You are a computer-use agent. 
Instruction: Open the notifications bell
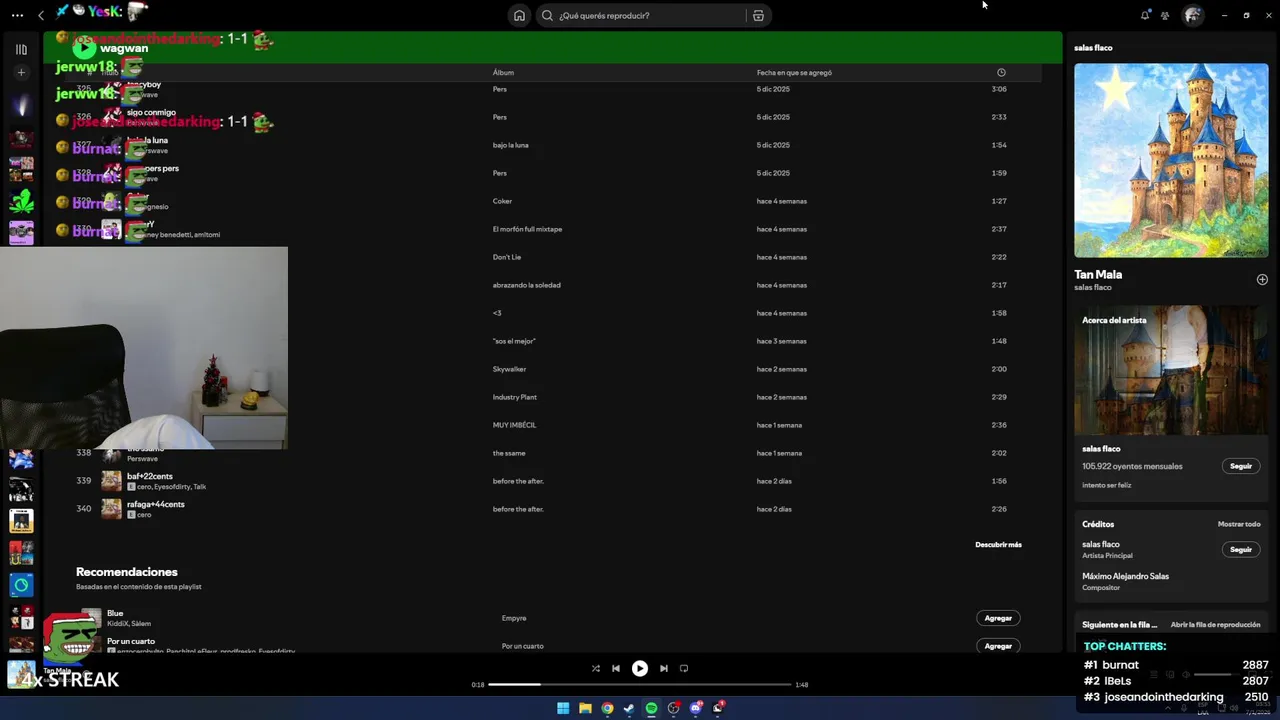[1145, 15]
